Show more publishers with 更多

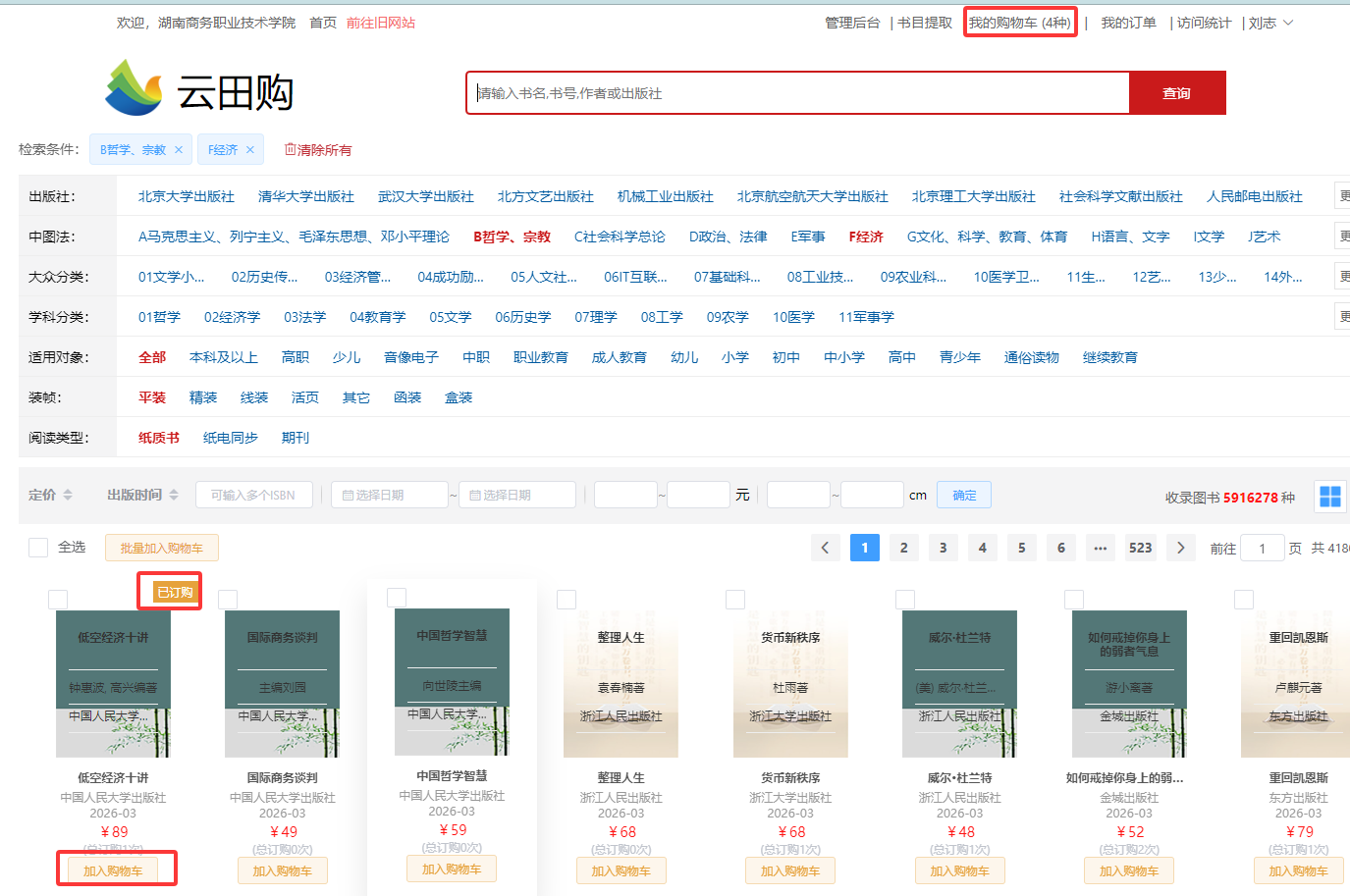(x=1343, y=195)
